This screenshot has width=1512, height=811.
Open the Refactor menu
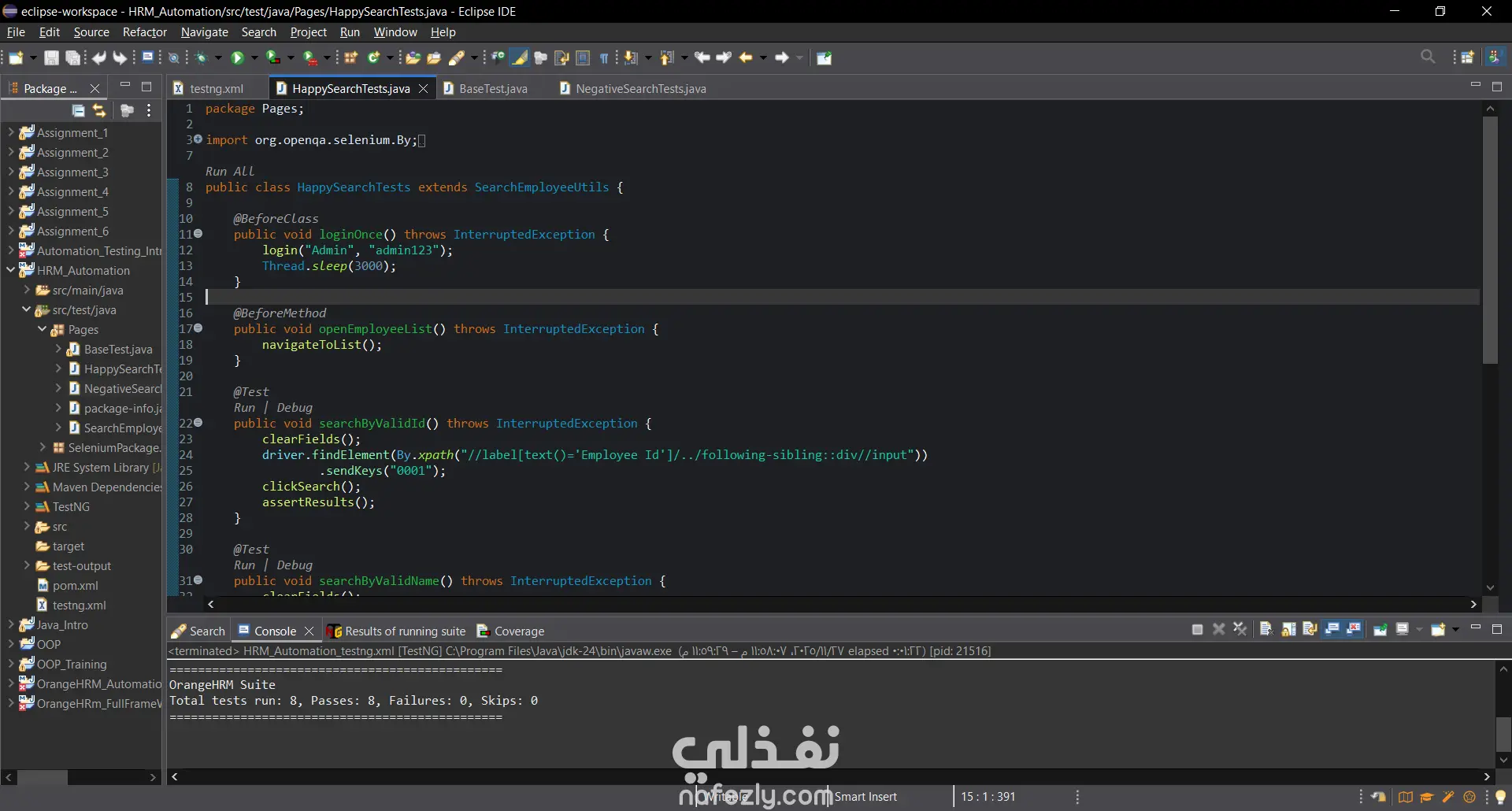pos(145,32)
